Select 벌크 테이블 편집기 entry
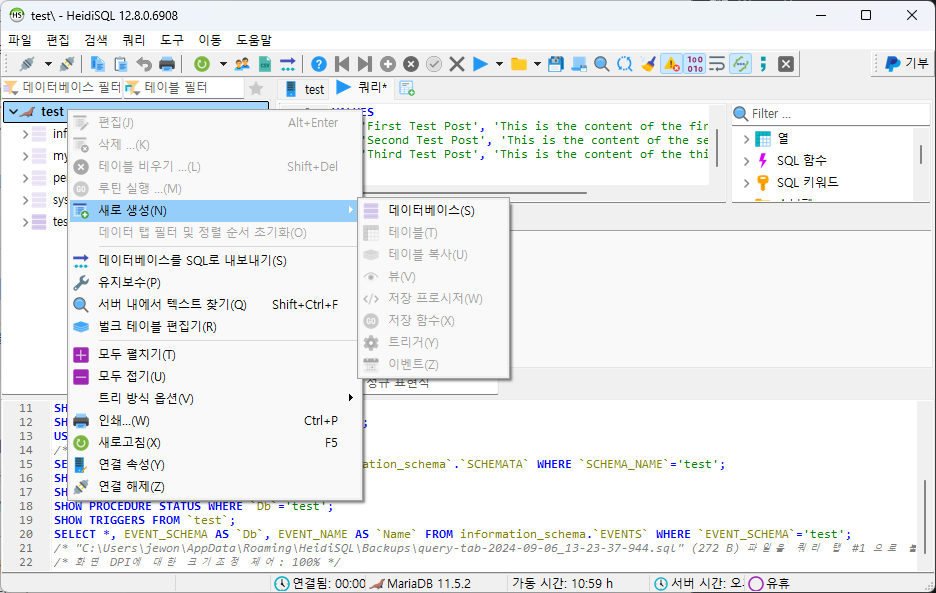This screenshot has height=593, width=936. (x=215, y=327)
